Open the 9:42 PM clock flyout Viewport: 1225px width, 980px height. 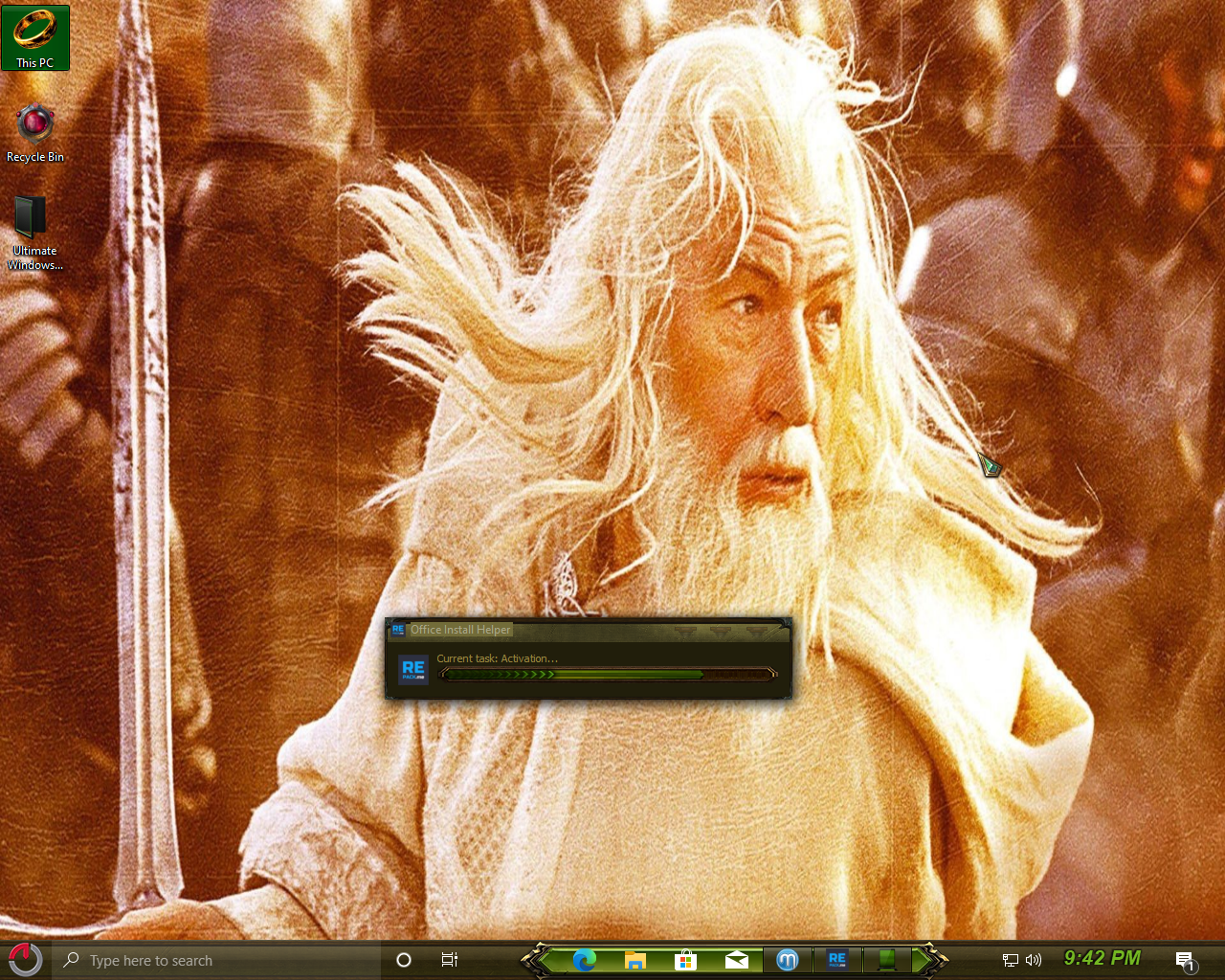(1102, 958)
